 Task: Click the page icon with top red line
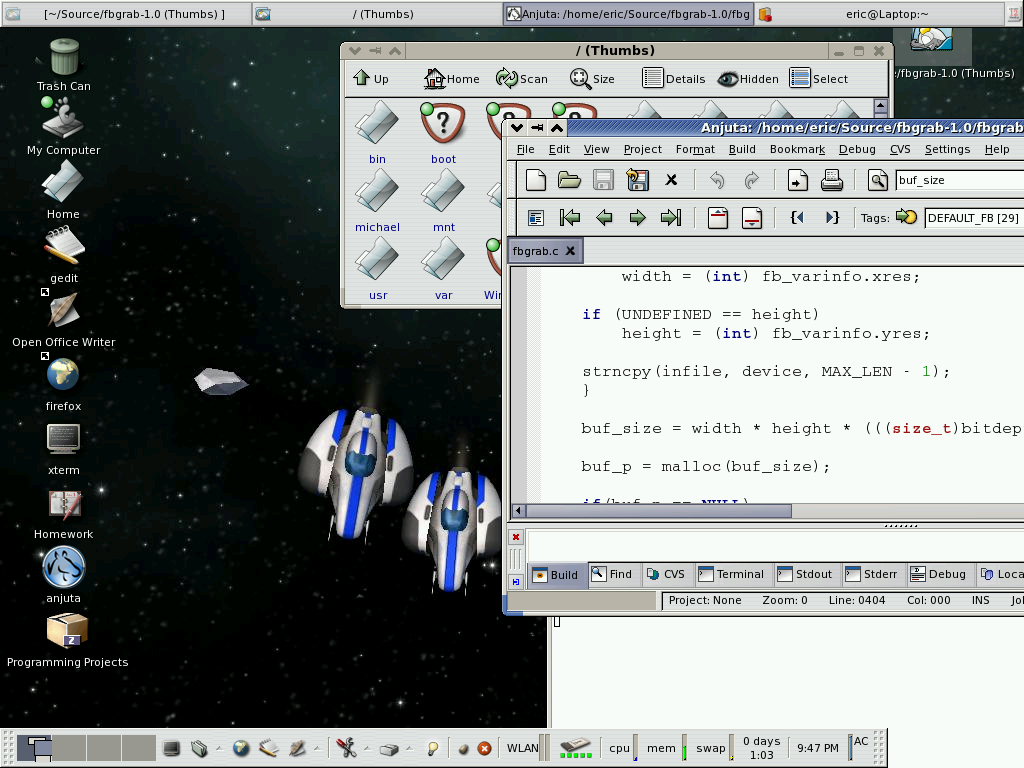718,217
